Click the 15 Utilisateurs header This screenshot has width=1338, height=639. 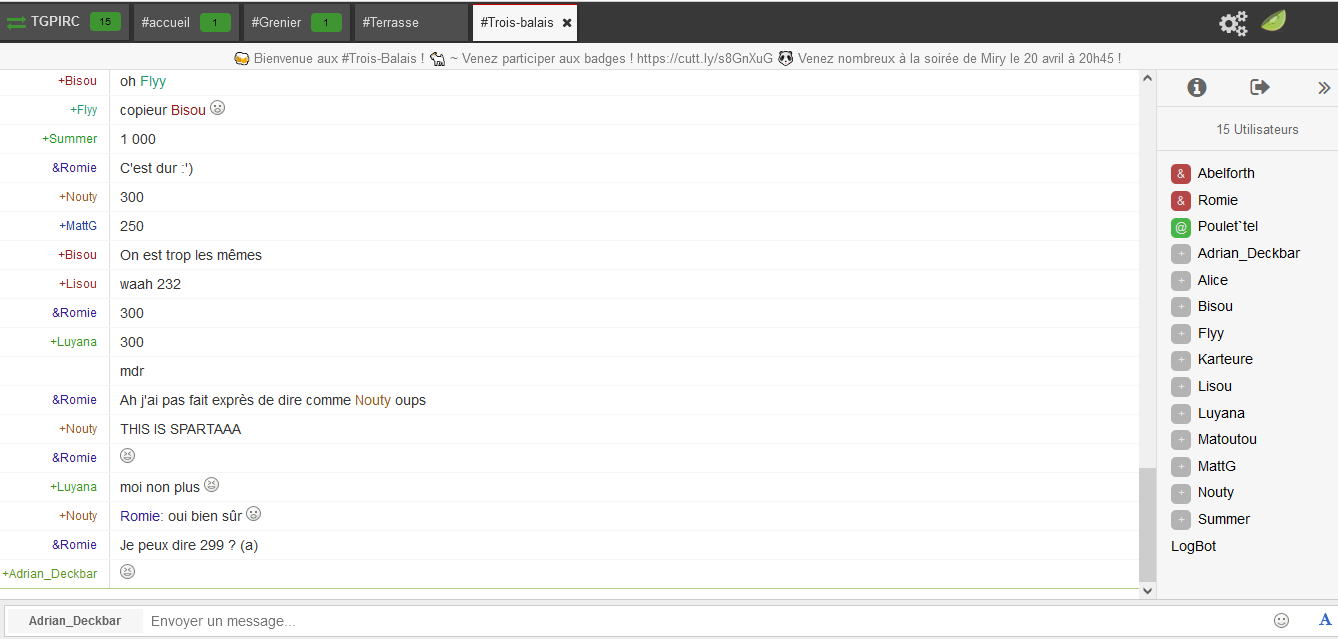pos(1257,129)
